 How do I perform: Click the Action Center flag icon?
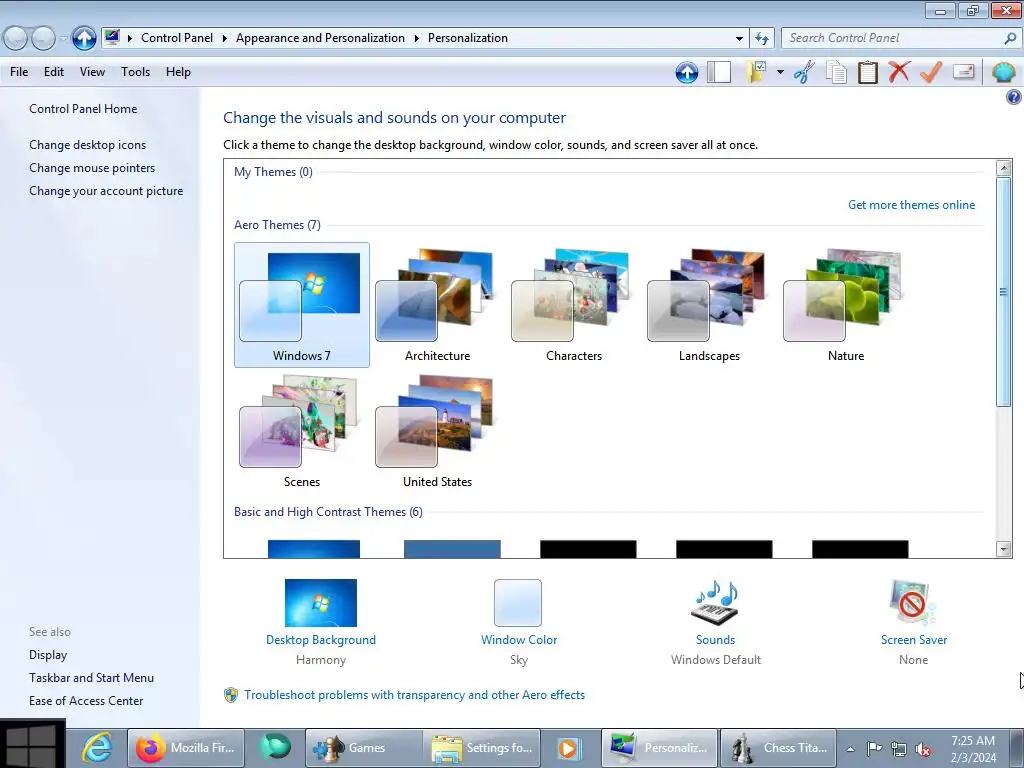click(x=874, y=748)
